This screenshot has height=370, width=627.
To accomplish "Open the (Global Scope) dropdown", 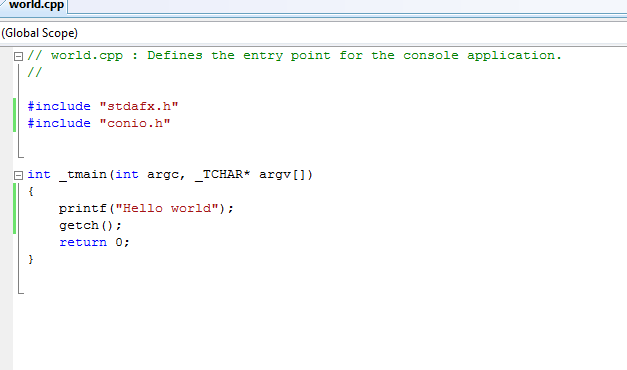I will click(x=314, y=33).
